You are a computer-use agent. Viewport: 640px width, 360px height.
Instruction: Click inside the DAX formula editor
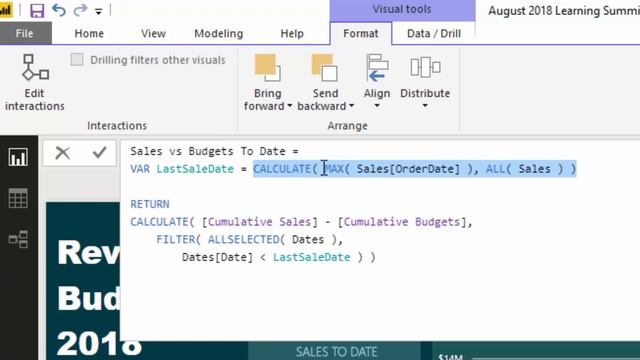(380, 241)
